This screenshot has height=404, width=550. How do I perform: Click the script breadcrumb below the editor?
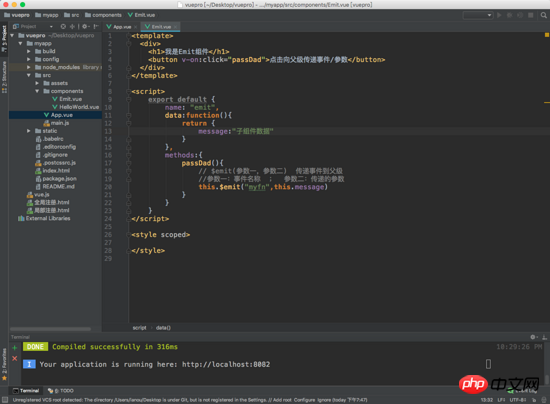pyautogui.click(x=139, y=328)
